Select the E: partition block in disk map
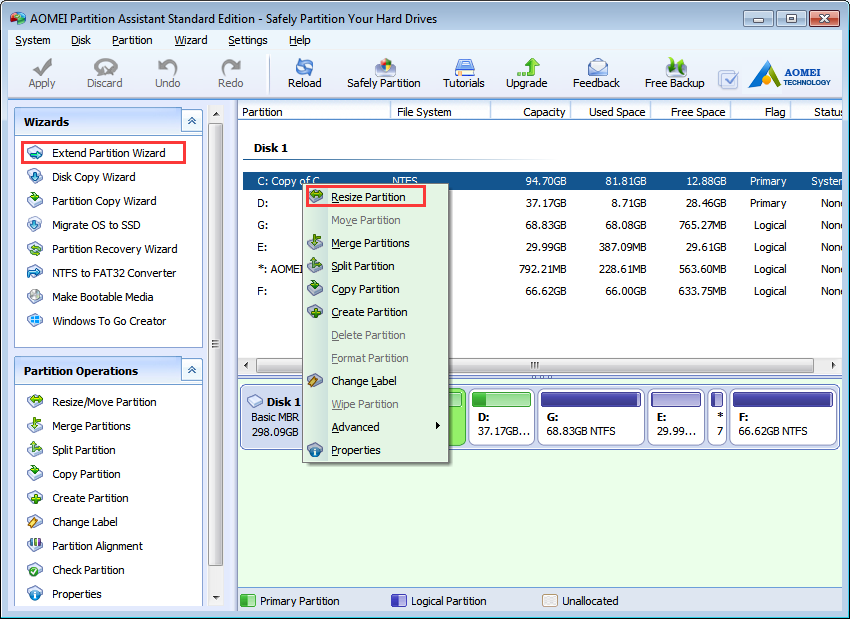Viewport: 850px width, 619px height. pos(676,416)
